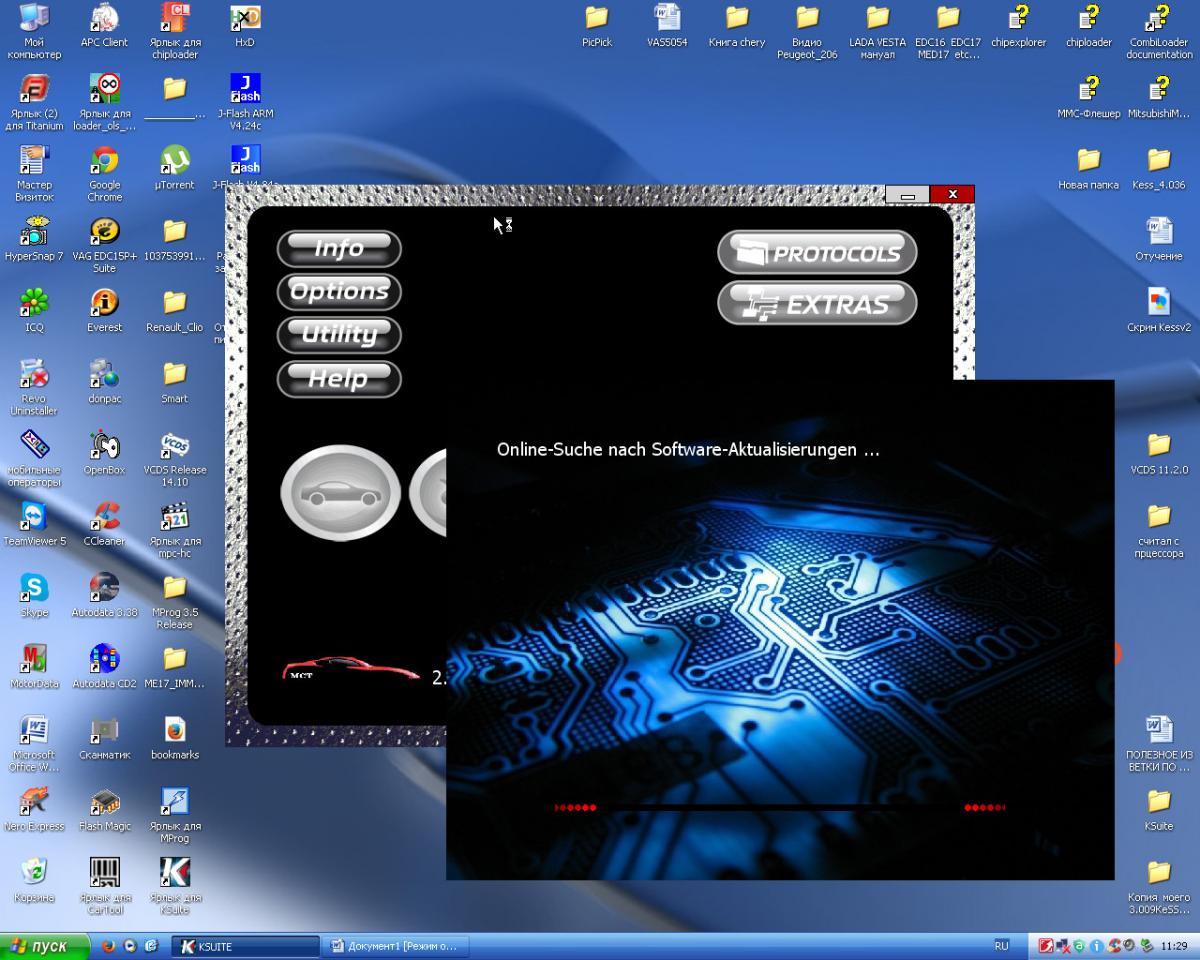
Task: Open the Info menu in KSuite
Action: [339, 249]
